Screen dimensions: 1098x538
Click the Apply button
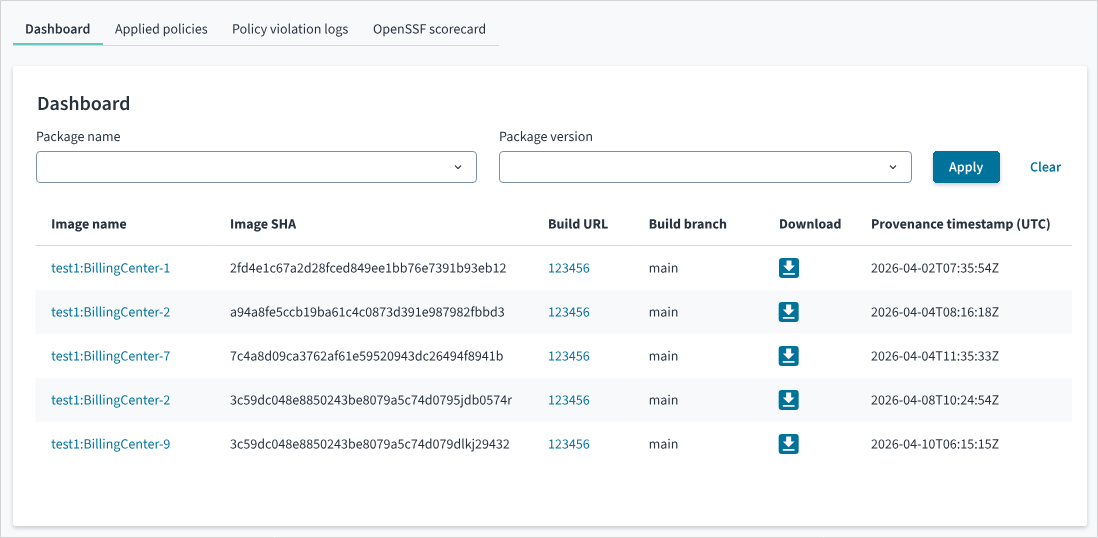[x=966, y=167]
